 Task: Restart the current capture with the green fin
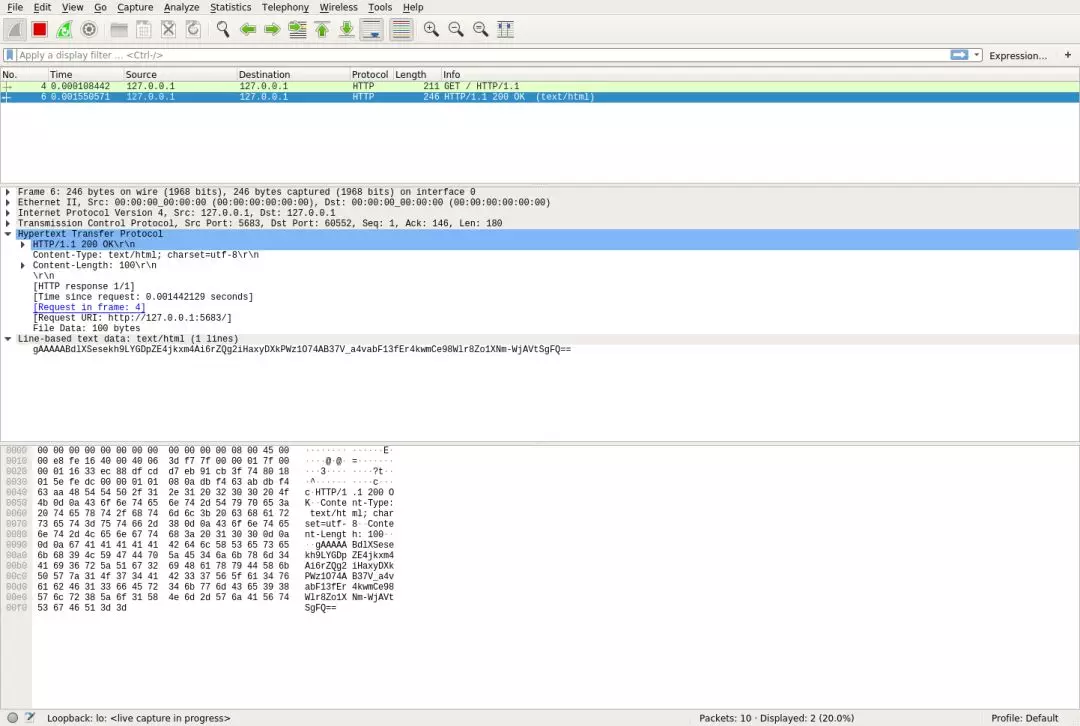64,30
